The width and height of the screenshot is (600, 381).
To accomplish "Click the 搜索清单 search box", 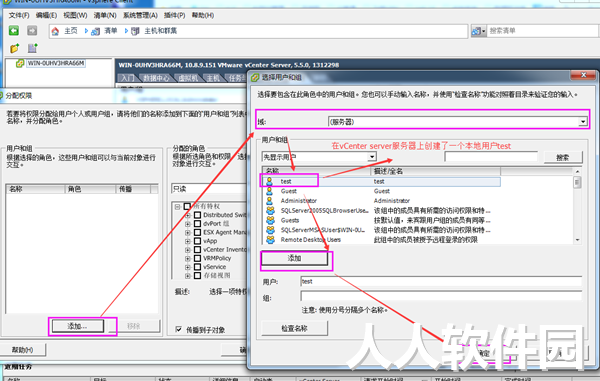I will click(x=543, y=31).
